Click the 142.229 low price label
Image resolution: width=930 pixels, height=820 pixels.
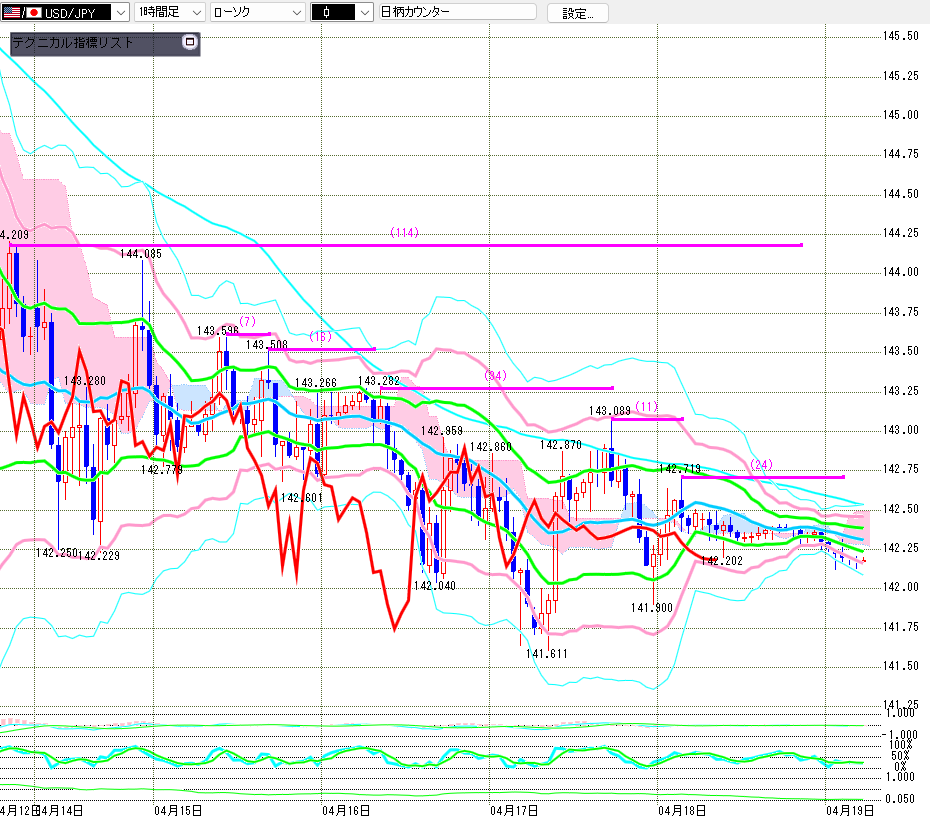99,556
